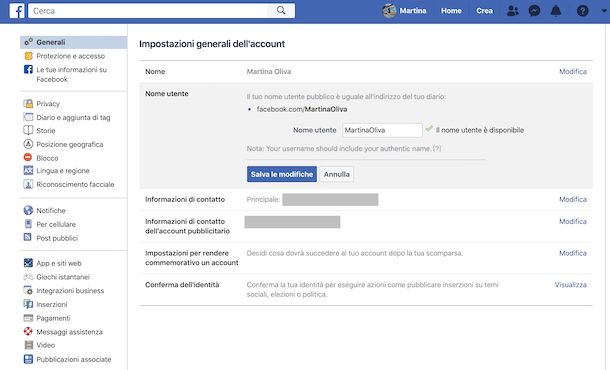Image resolution: width=610 pixels, height=370 pixels.
Task: Click Martina profile link in top bar
Action: [x=413, y=11]
